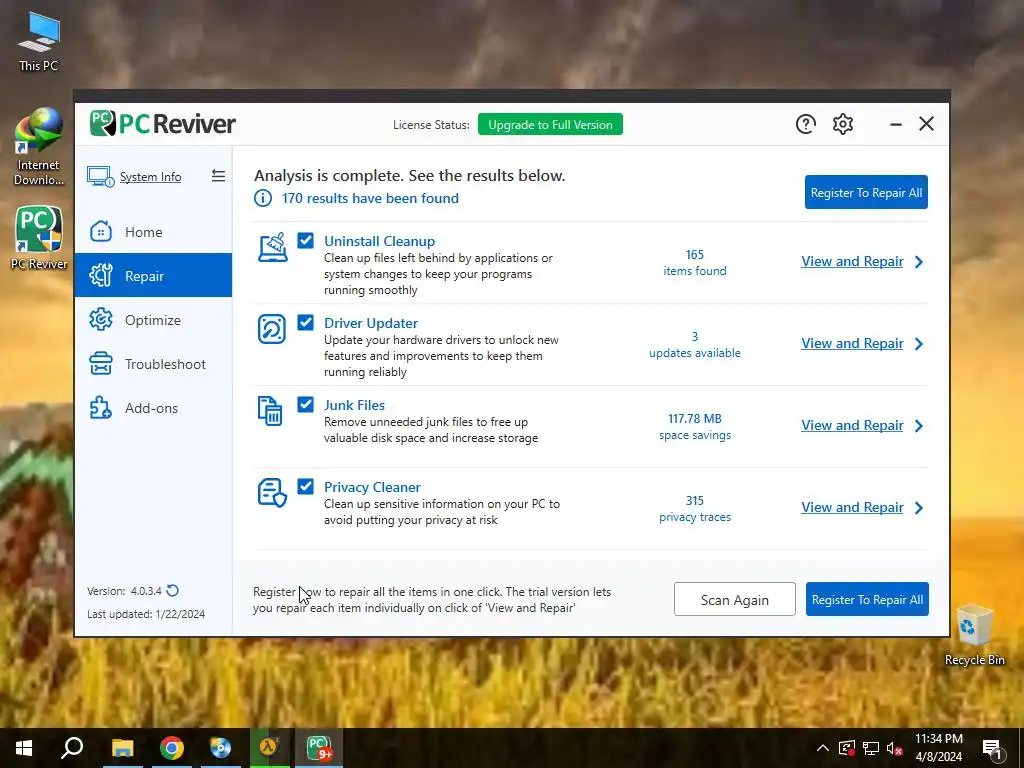The height and width of the screenshot is (768, 1024).
Task: Open the Troubleshoot section
Action: 153,364
